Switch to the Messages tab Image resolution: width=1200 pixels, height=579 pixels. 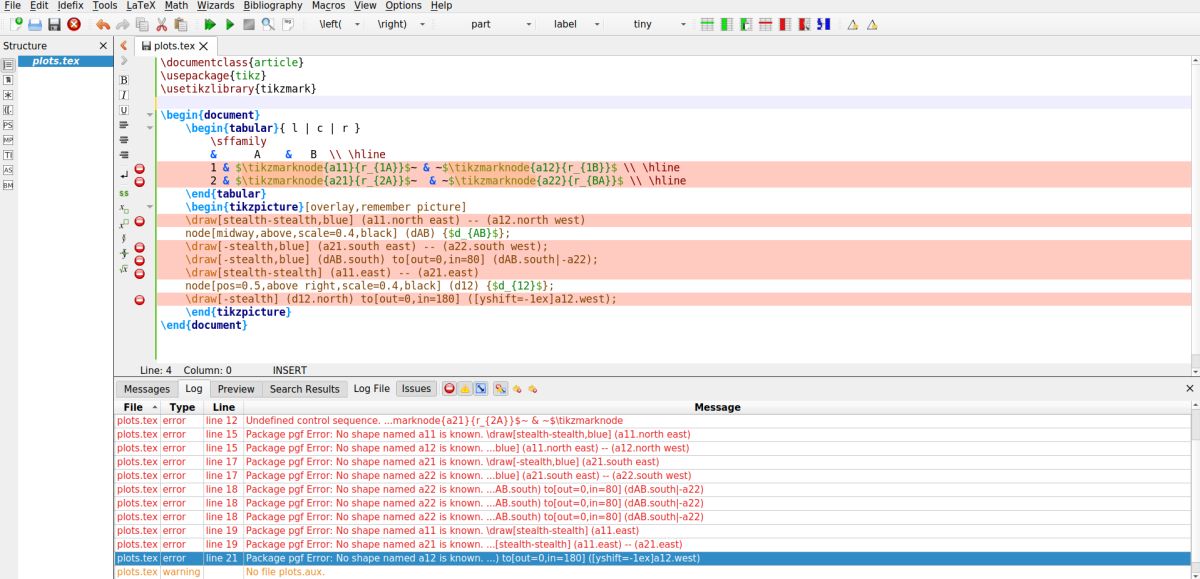147,389
